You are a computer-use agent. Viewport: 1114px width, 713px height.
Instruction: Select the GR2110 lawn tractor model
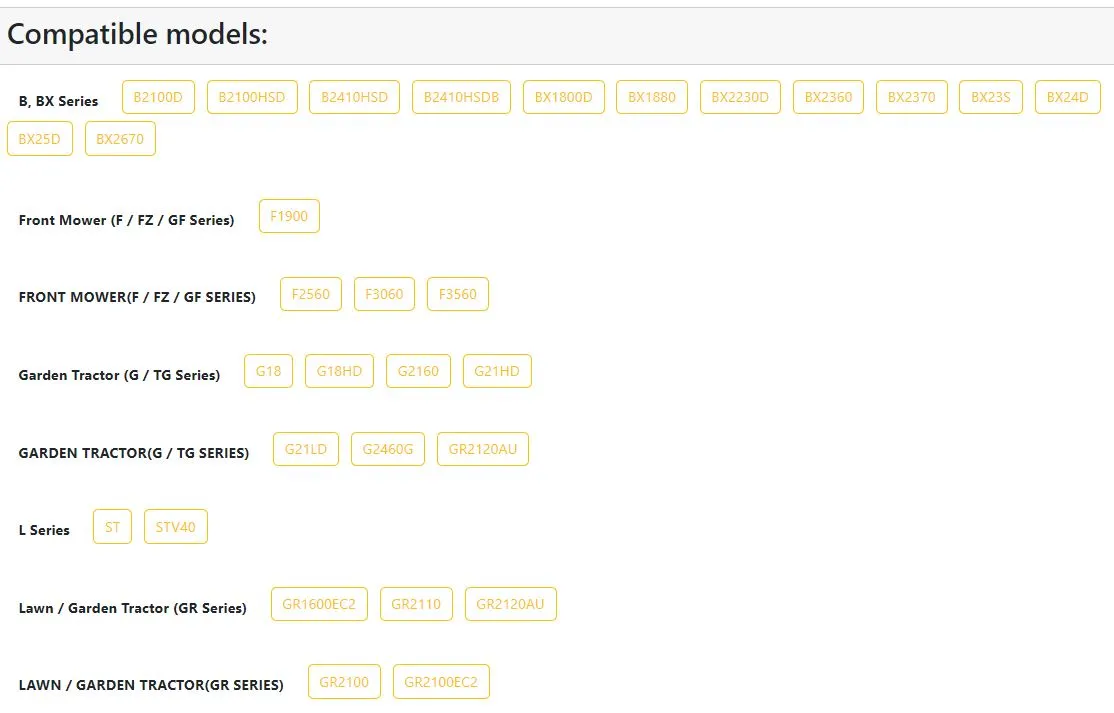pos(416,604)
